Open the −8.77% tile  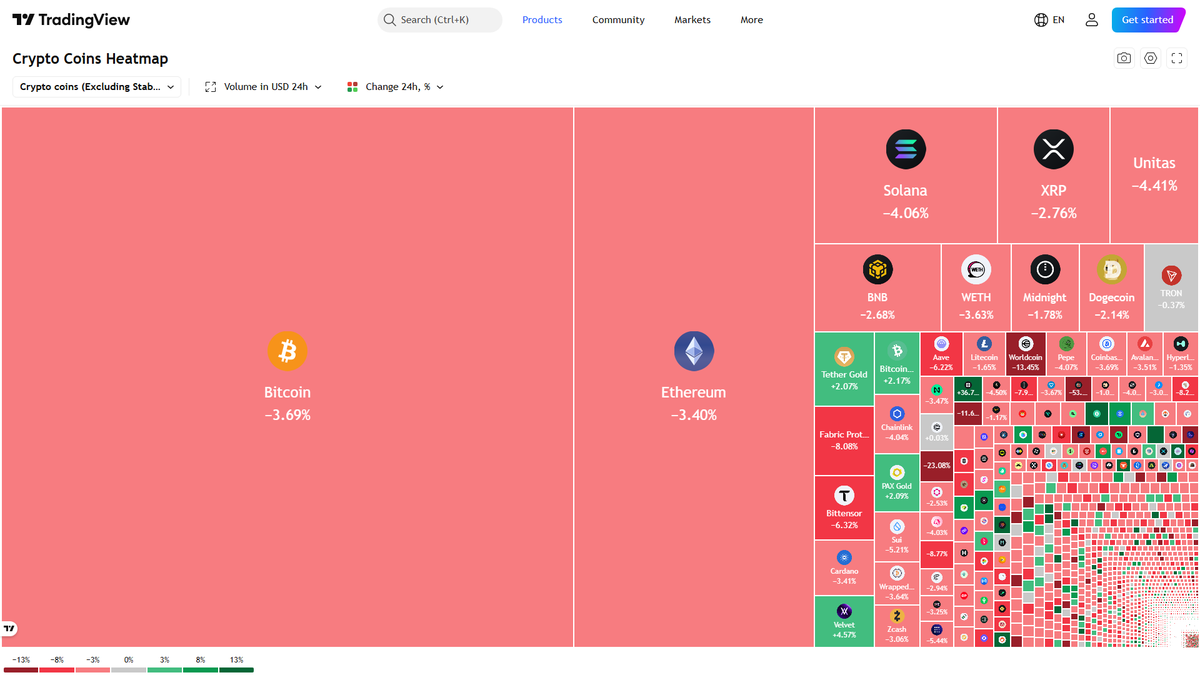[x=937, y=552]
